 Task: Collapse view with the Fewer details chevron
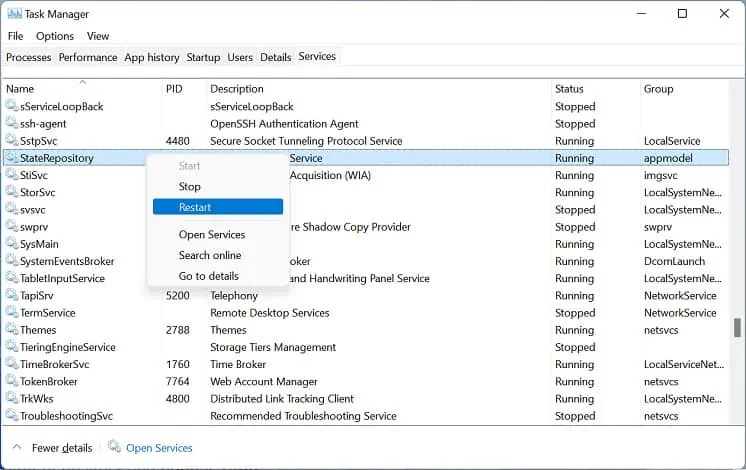click(17, 447)
